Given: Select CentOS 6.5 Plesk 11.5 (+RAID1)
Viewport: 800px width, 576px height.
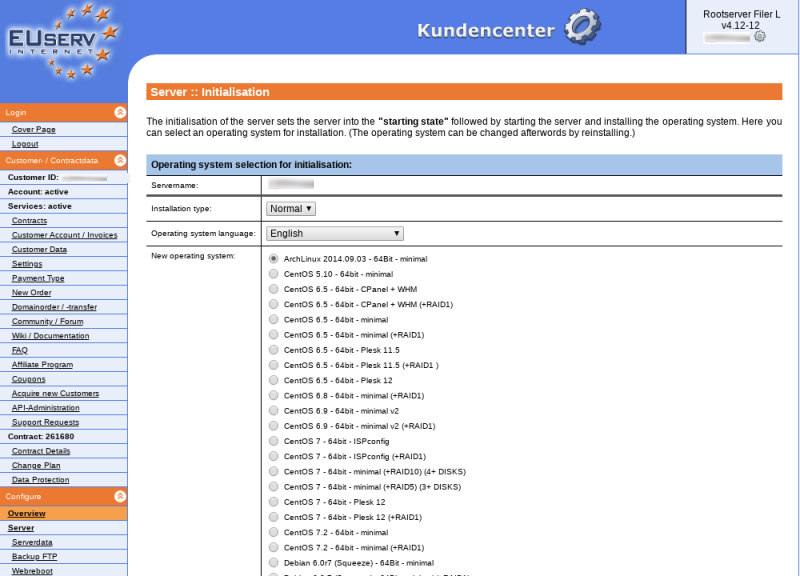Looking at the screenshot, I should pyautogui.click(x=273, y=365).
